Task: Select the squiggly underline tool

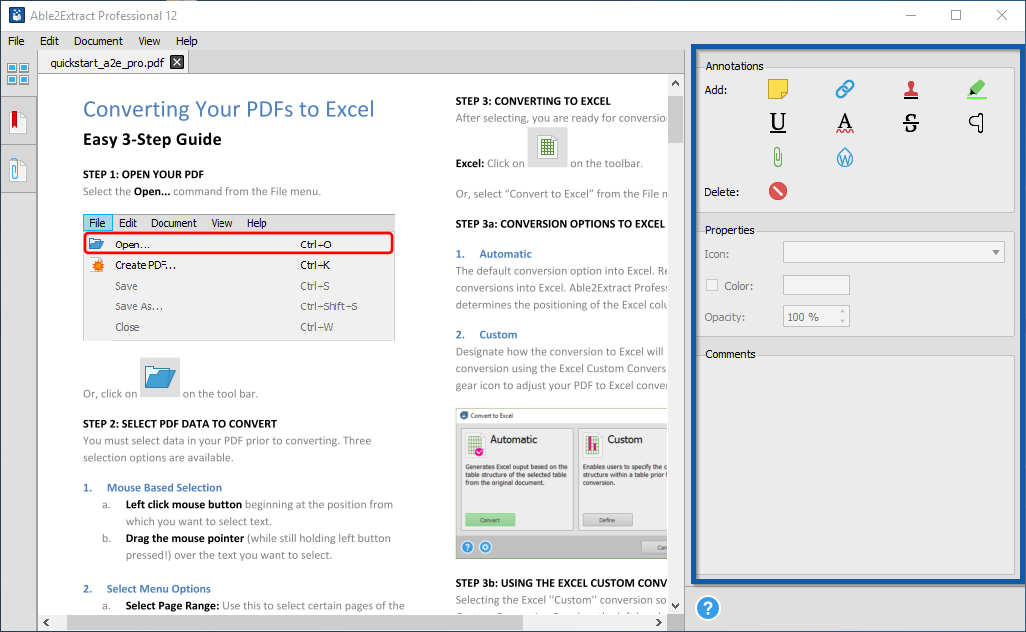Action: [845, 122]
